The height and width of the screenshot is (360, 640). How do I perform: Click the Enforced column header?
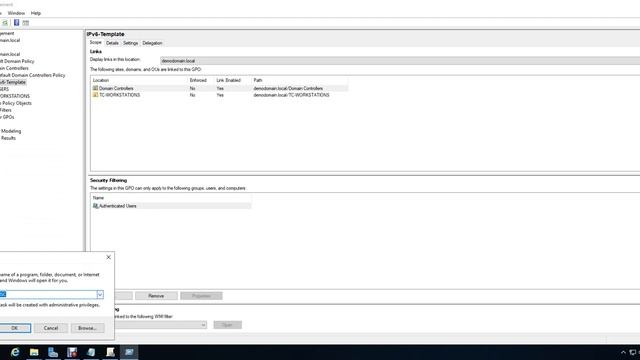(201, 80)
